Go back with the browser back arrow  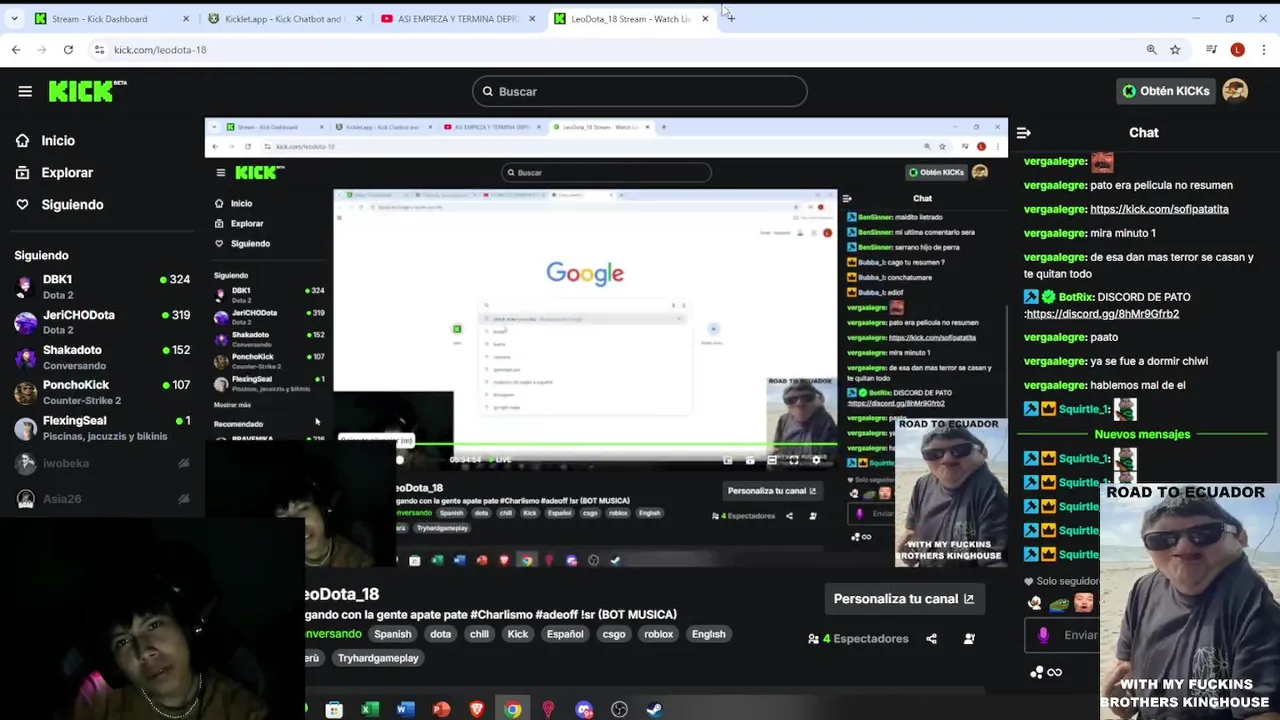[16, 49]
